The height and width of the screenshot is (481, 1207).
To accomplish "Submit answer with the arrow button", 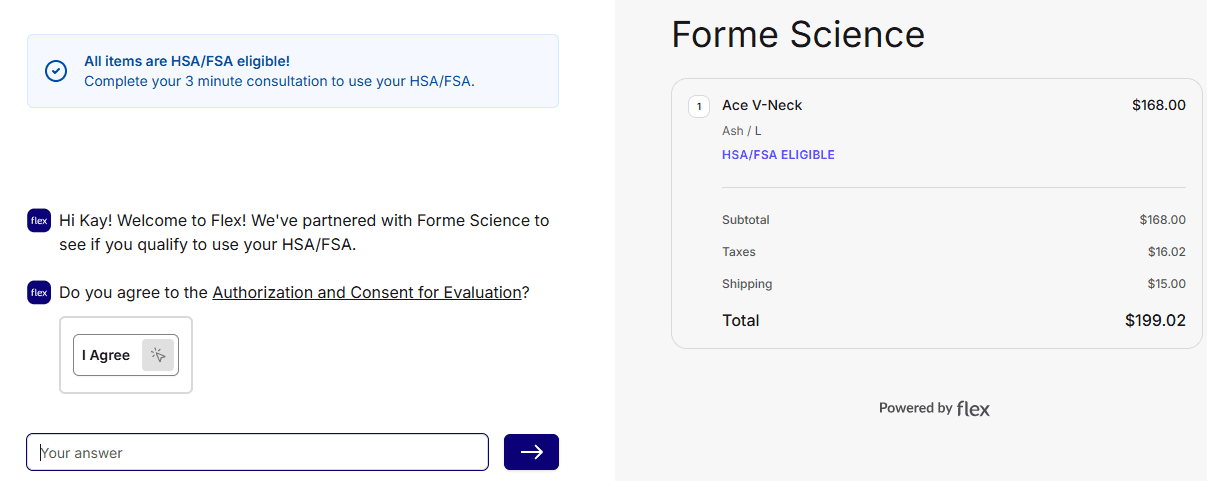I will (531, 452).
